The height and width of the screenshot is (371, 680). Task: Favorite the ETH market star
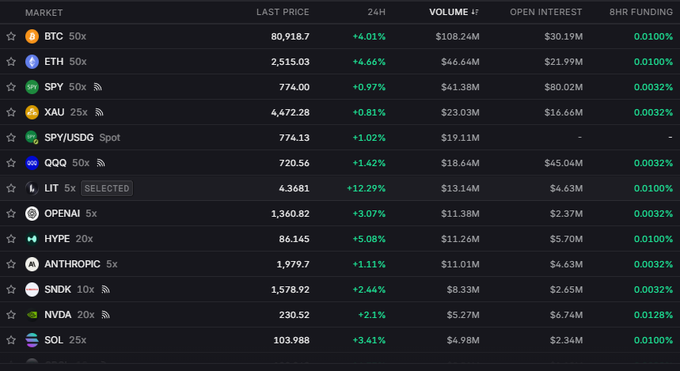point(11,62)
